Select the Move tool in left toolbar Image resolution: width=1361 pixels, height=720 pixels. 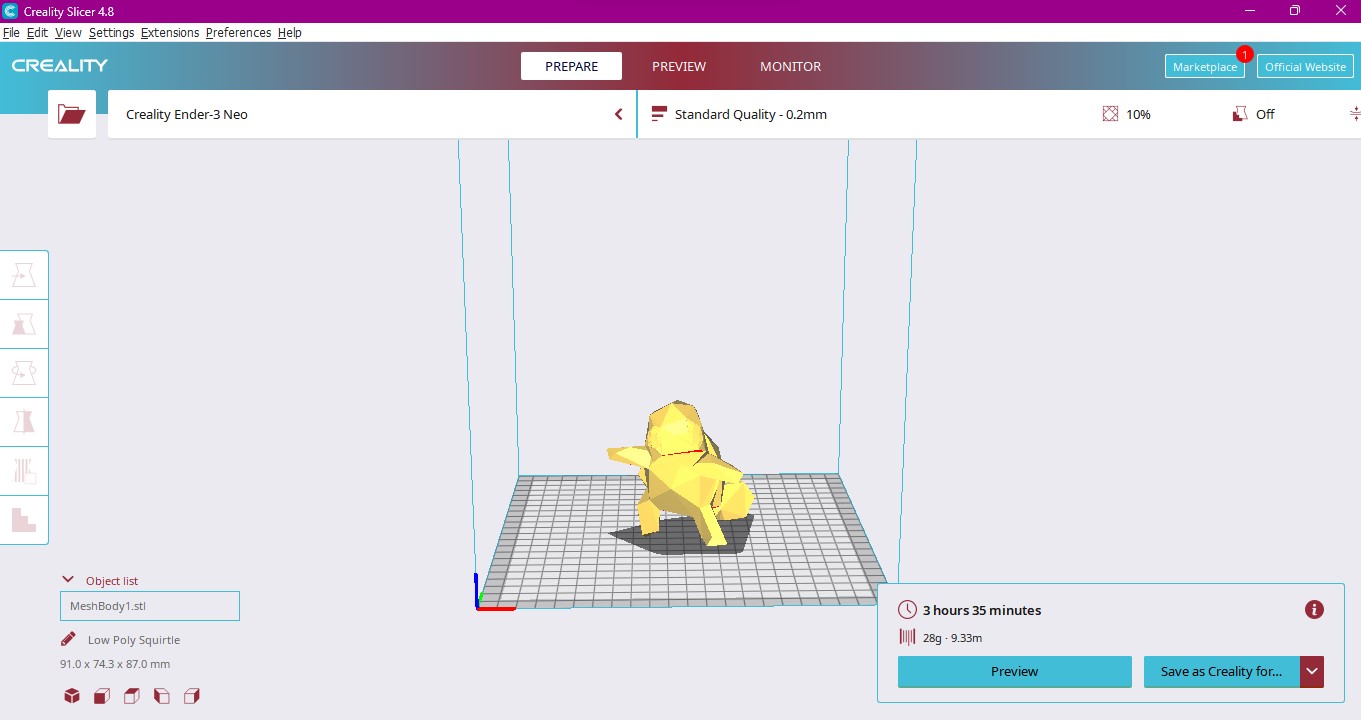[x=24, y=275]
